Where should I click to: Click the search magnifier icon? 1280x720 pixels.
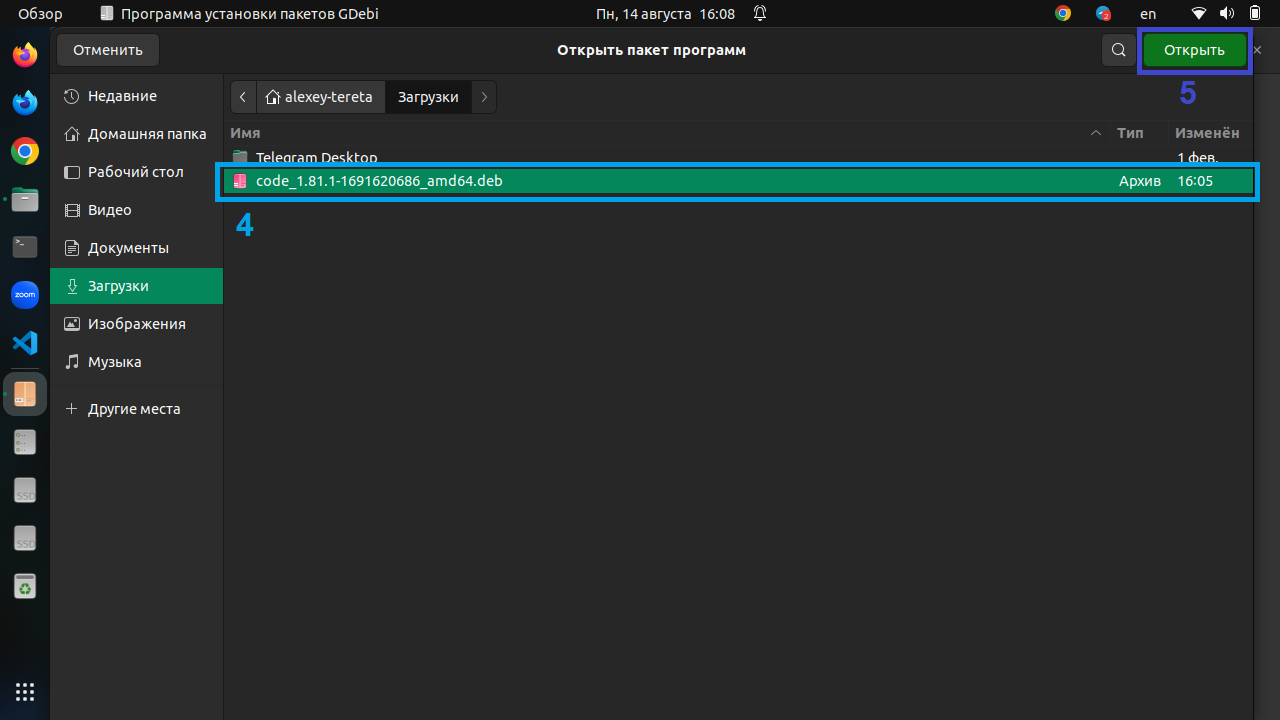point(1118,50)
